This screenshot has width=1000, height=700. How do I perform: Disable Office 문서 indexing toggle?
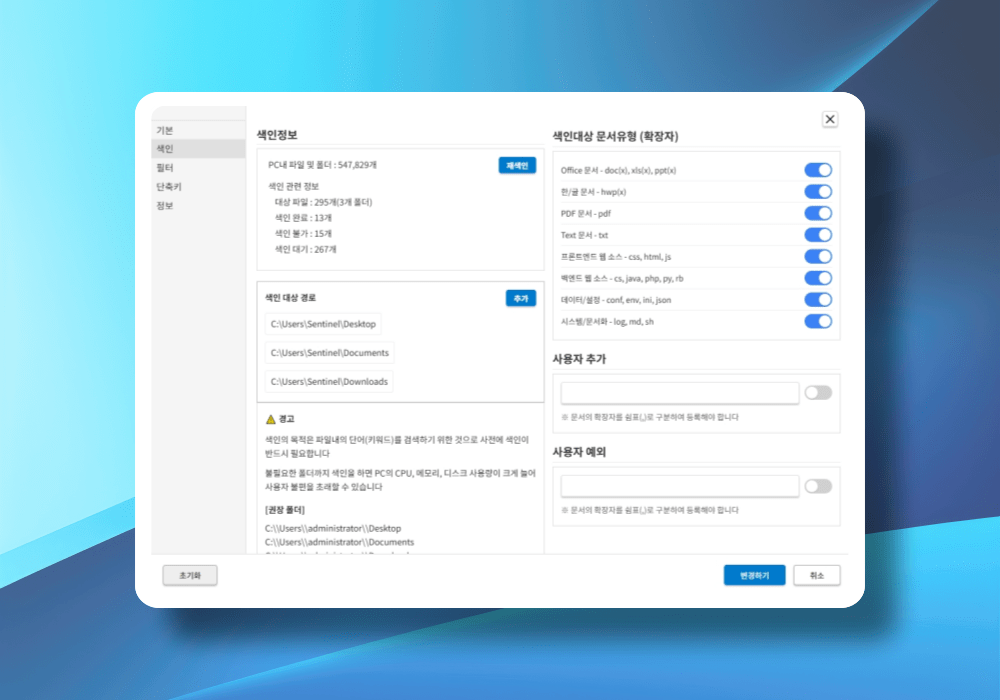(x=818, y=170)
